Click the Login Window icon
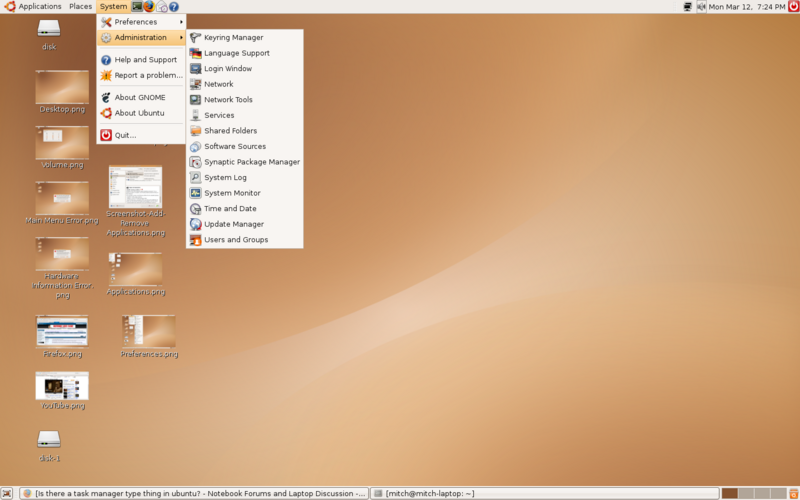The height and width of the screenshot is (500, 800). [195, 68]
